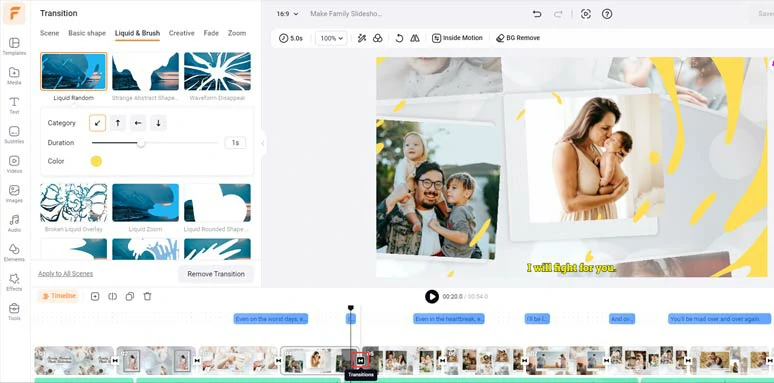Click the 'Even in the heartbreak' subtitle clip
This screenshot has width=774, height=383.
click(x=449, y=319)
